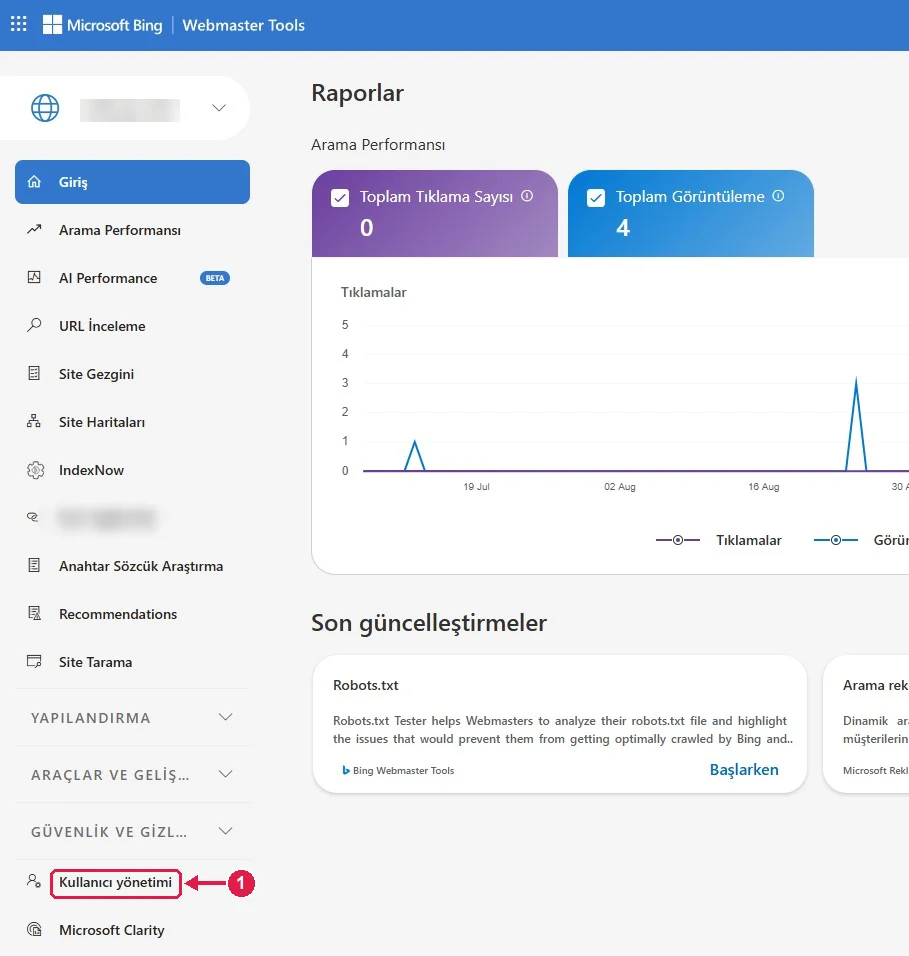Viewport: 909px width, 956px height.
Task: Click the Raporlar heading
Action: click(357, 93)
